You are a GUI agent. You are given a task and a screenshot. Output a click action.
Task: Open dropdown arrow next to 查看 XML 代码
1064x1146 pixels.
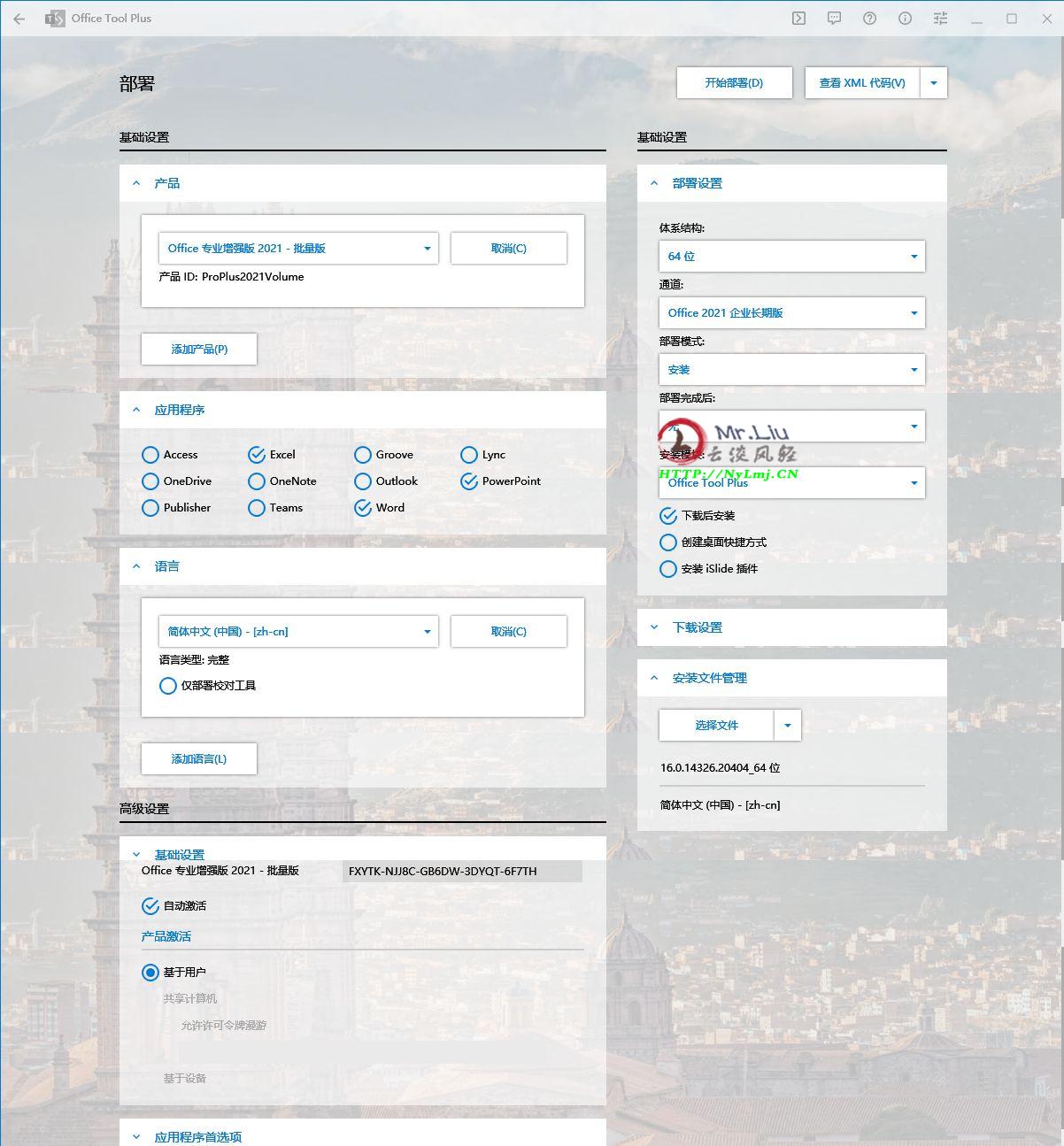tap(934, 83)
